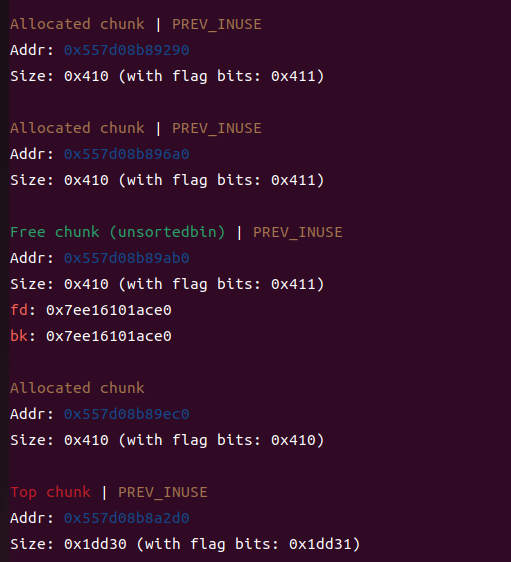This screenshot has height=562, width=511.
Task: Click the address 0x557d08b89ec0
Action: coord(126,414)
